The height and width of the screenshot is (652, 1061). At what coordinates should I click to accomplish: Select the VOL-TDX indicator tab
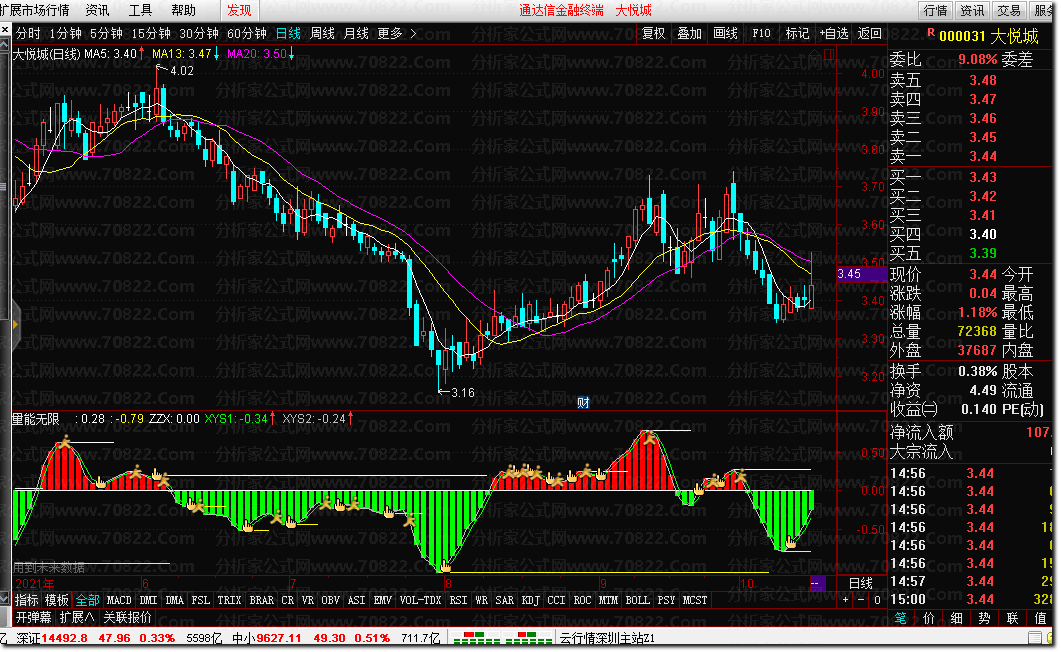pyautogui.click(x=420, y=600)
